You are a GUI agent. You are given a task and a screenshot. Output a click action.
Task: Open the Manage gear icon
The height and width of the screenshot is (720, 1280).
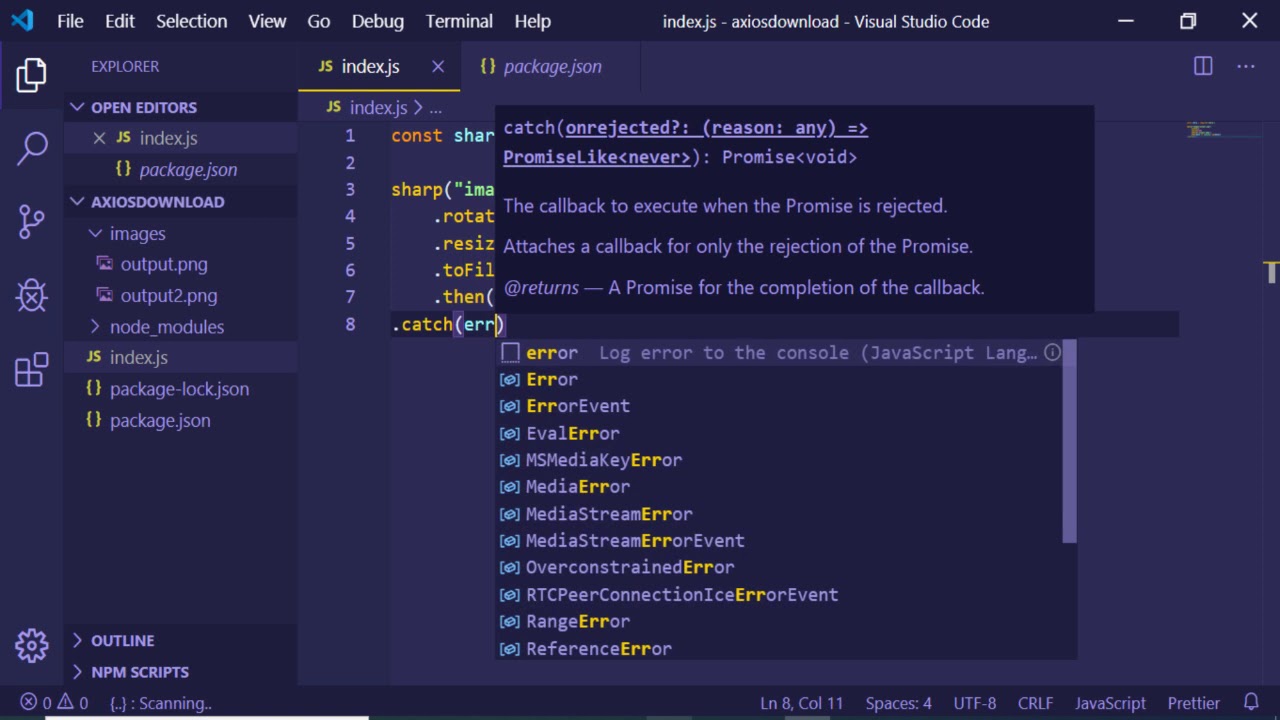[32, 645]
